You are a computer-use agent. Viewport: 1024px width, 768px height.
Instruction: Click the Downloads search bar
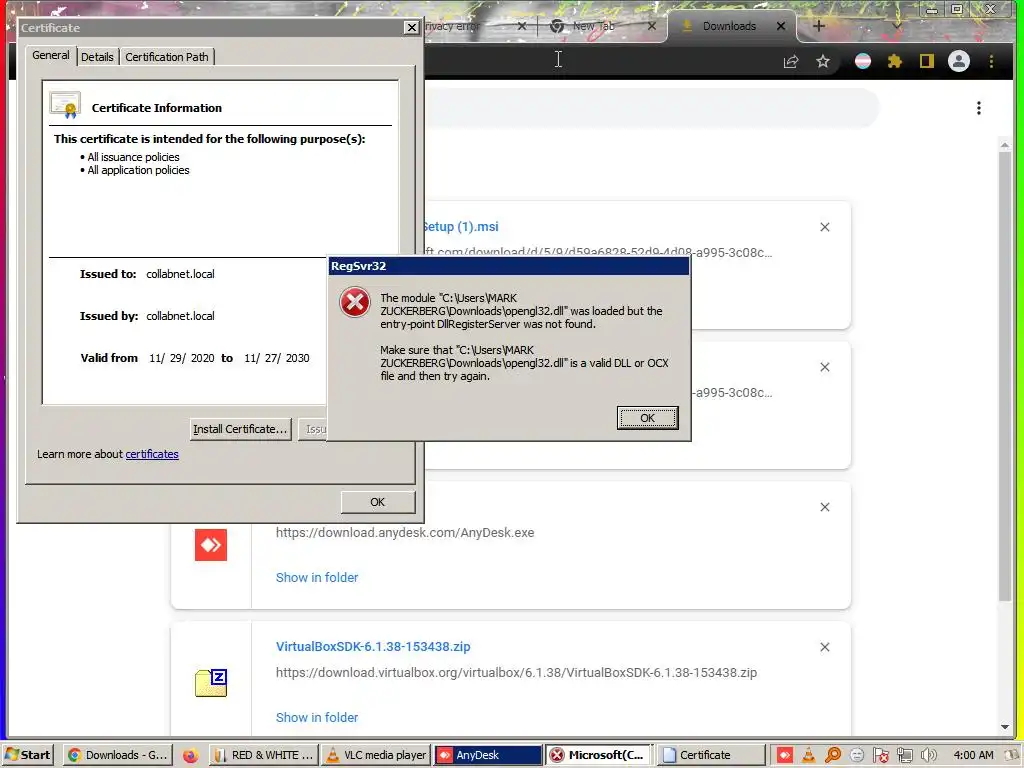click(x=650, y=108)
